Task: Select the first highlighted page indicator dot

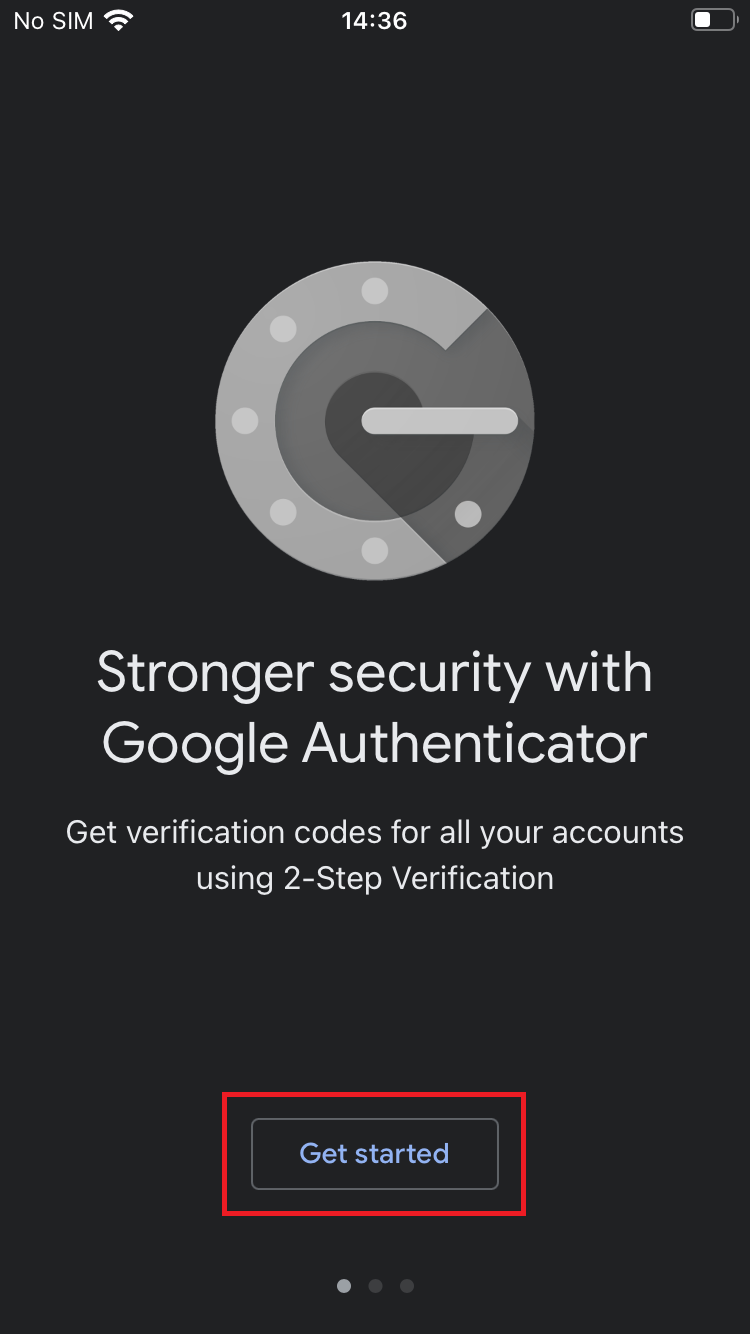Action: point(344,1286)
